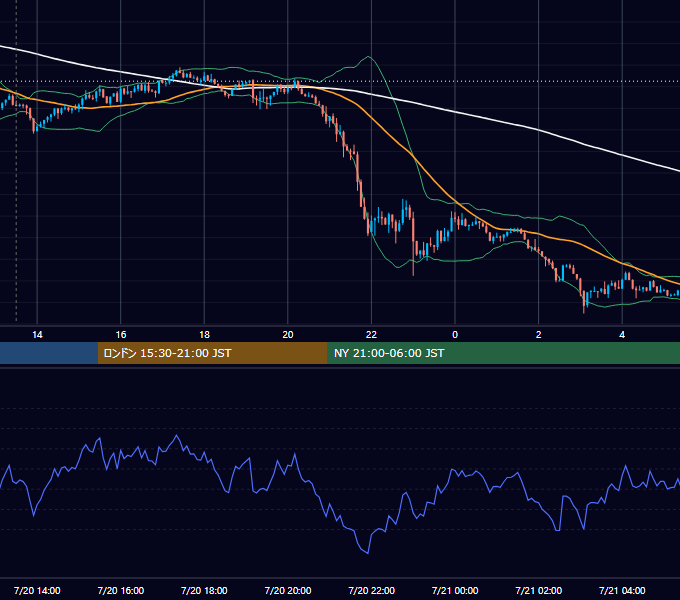Click the 7/20 14:00 indicator time label
The height and width of the screenshot is (600, 680).
coord(37,590)
